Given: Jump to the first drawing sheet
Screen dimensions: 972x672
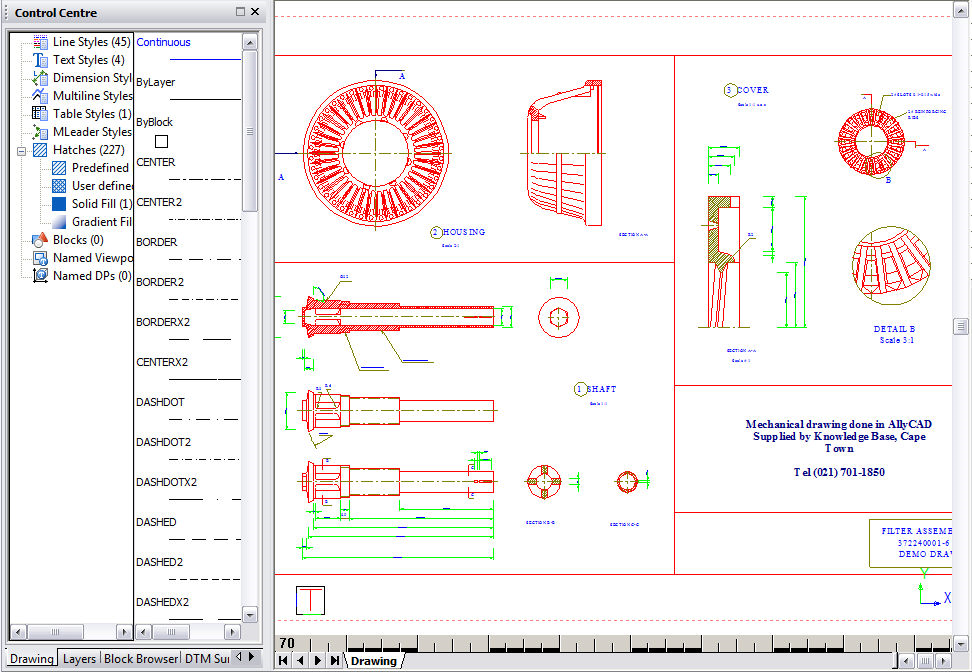Looking at the screenshot, I should pos(284,660).
